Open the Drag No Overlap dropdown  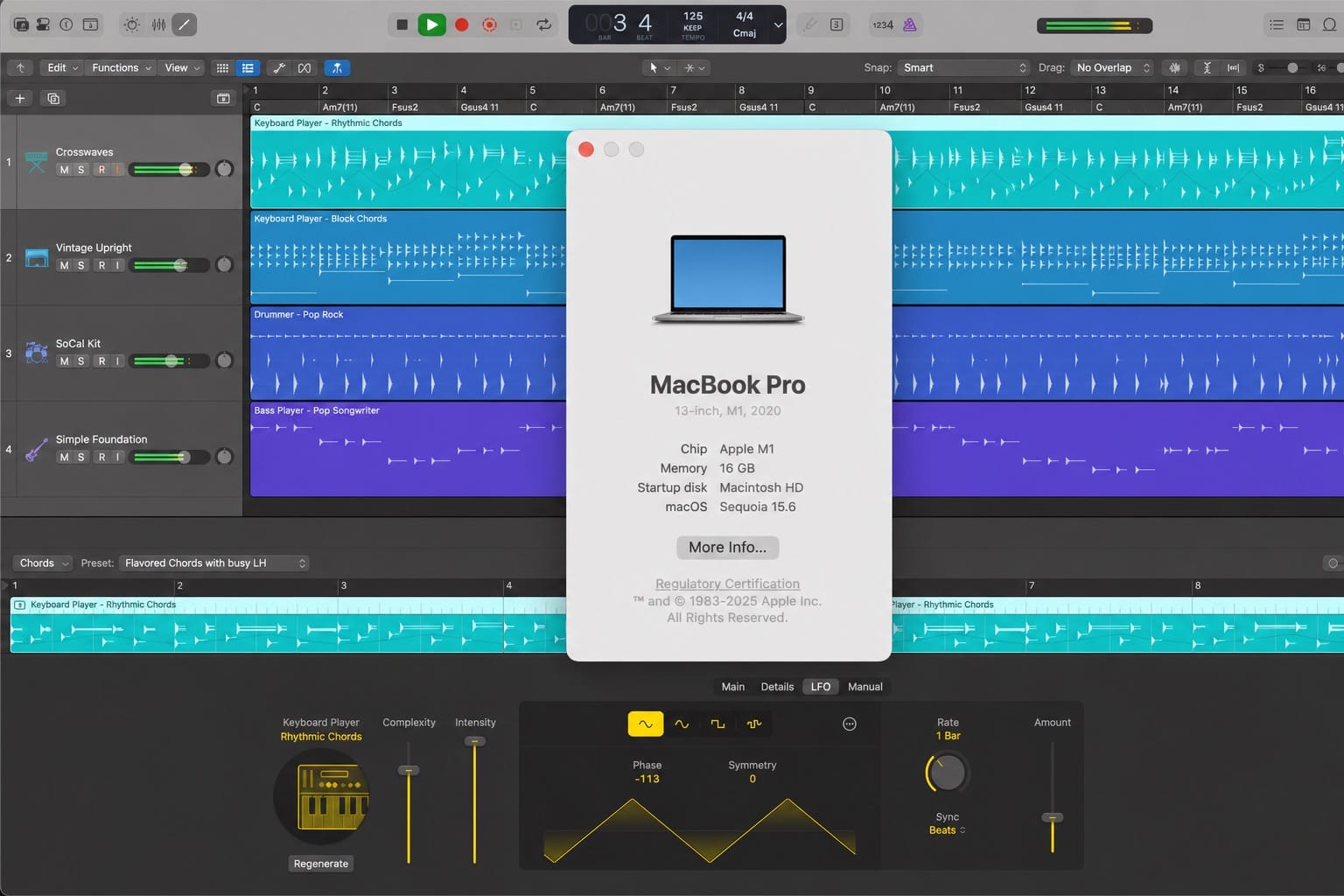[1112, 67]
